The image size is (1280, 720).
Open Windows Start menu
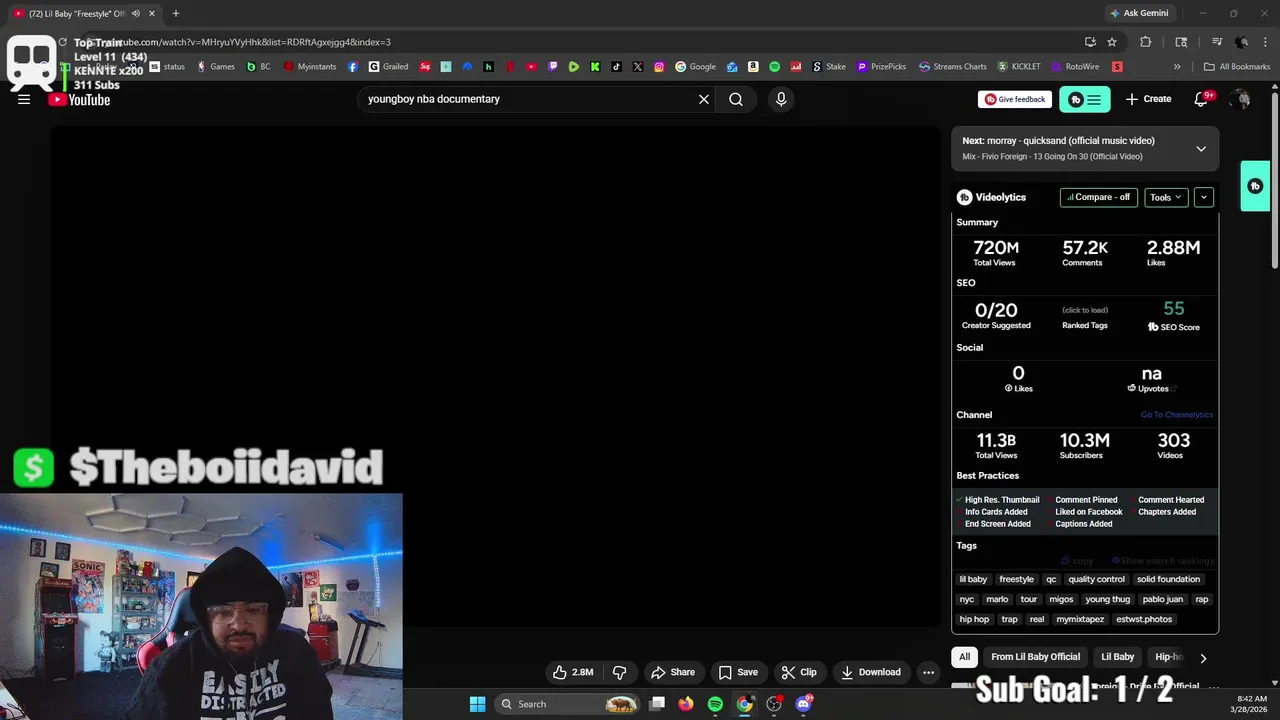pyautogui.click(x=477, y=704)
